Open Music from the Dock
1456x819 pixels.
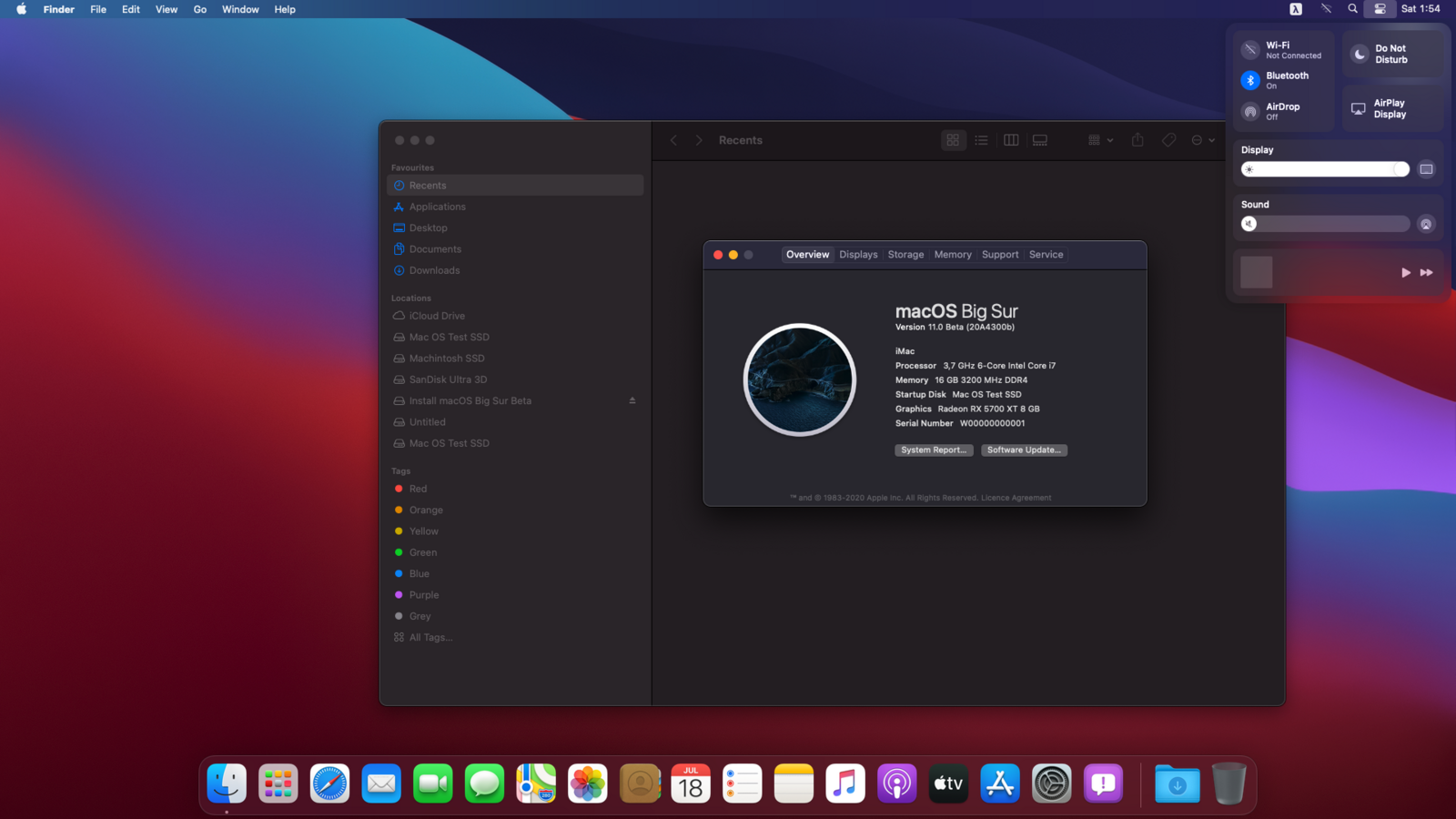845,784
